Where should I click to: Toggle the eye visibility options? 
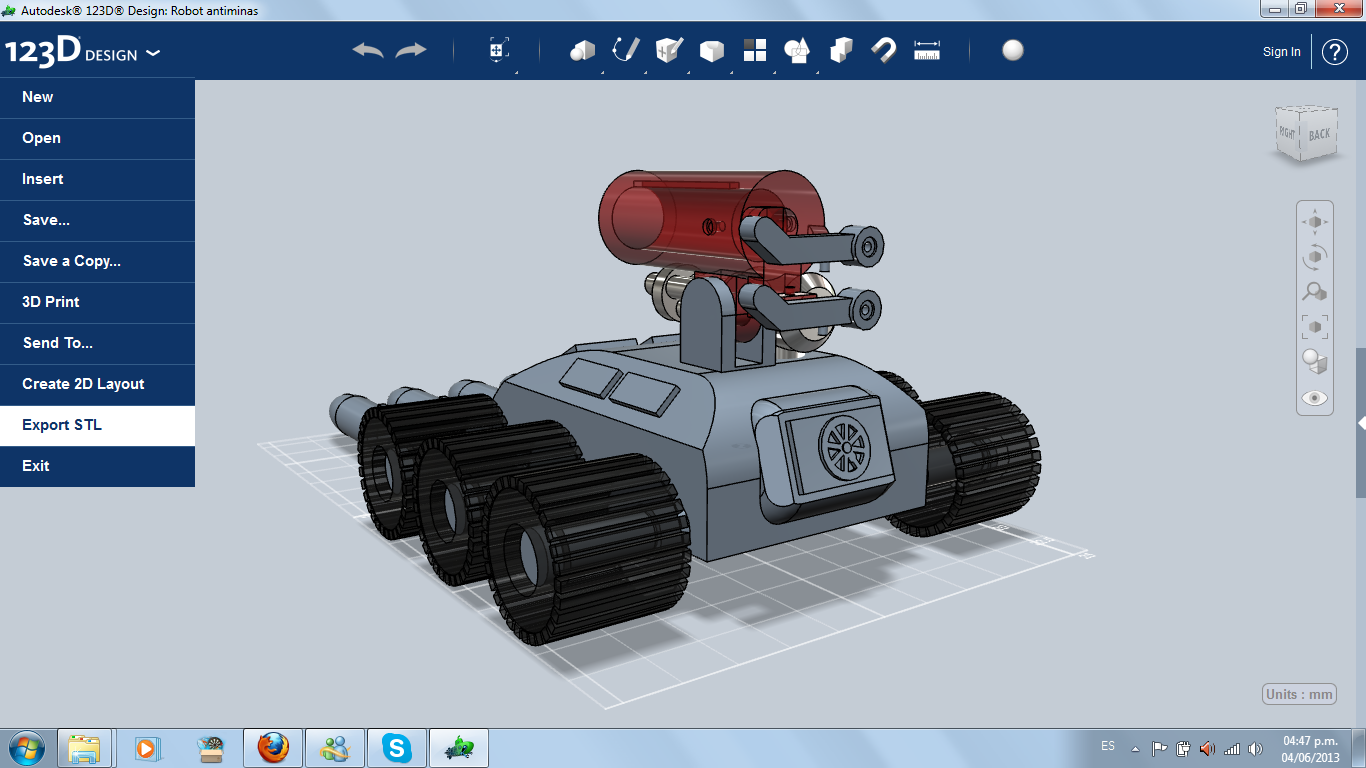point(1315,398)
